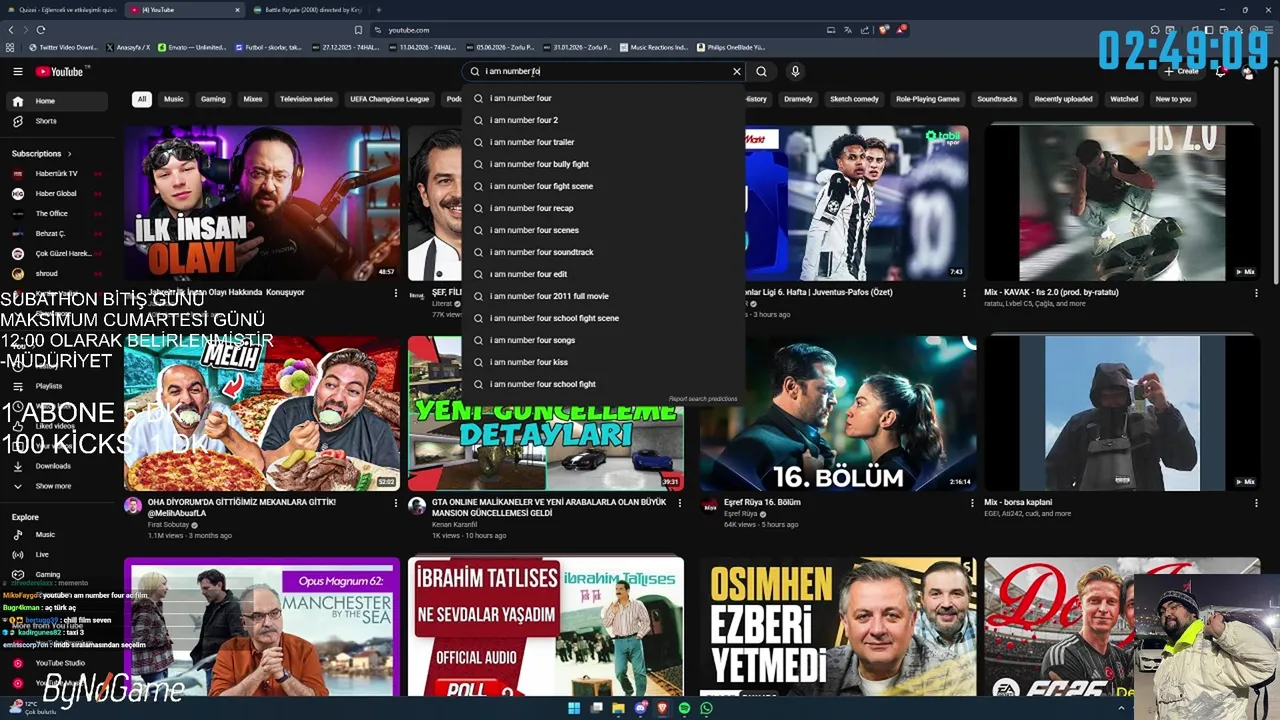Viewport: 1280px width, 720px height.
Task: Open the Juventus-Pafos highlights thumbnail
Action: tap(858, 203)
